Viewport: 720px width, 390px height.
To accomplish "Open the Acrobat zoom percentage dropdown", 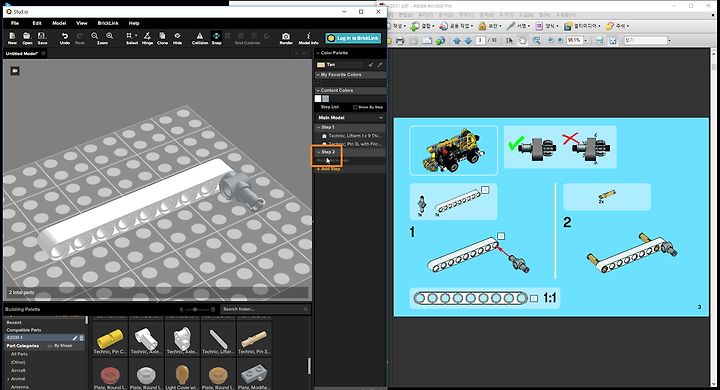I will pyautogui.click(x=586, y=40).
